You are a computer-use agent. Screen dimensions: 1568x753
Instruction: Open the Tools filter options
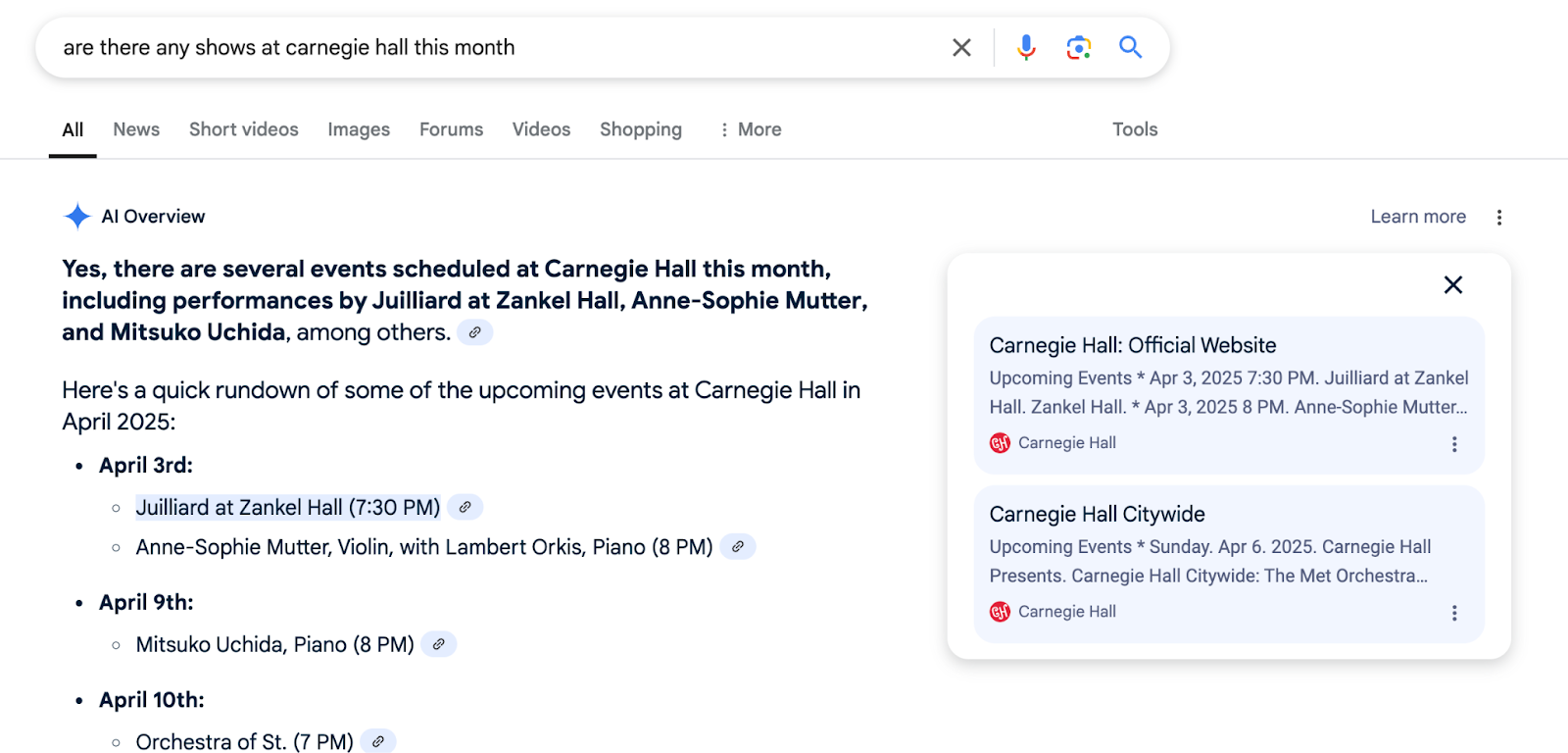(x=1135, y=129)
